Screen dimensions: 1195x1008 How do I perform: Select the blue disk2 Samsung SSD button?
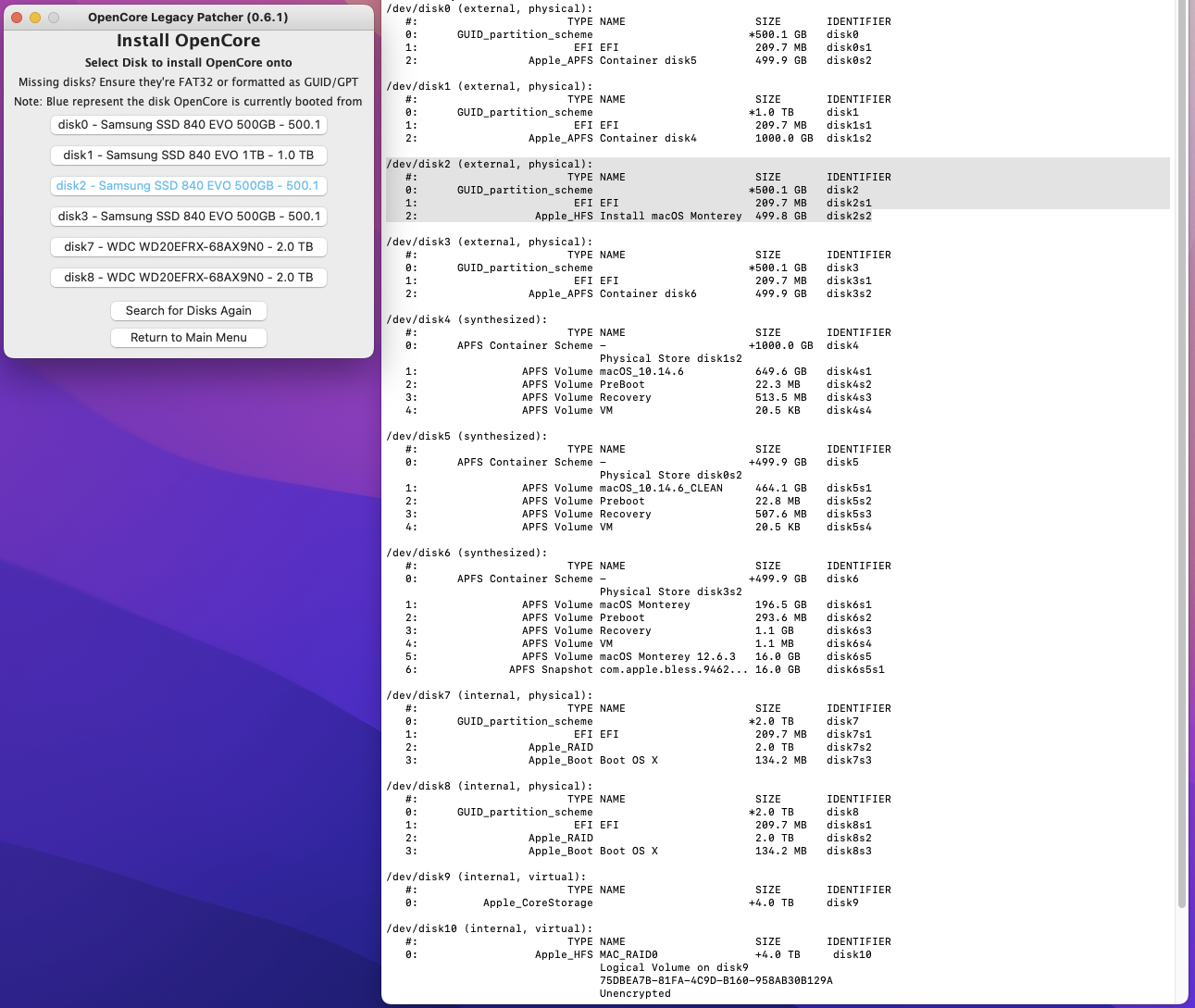tap(189, 186)
